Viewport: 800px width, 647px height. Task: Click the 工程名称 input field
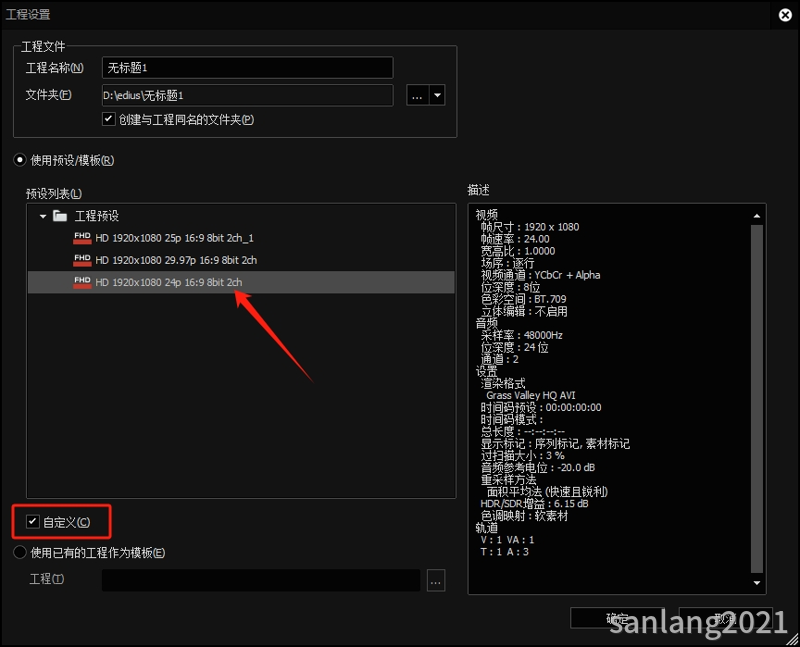247,68
